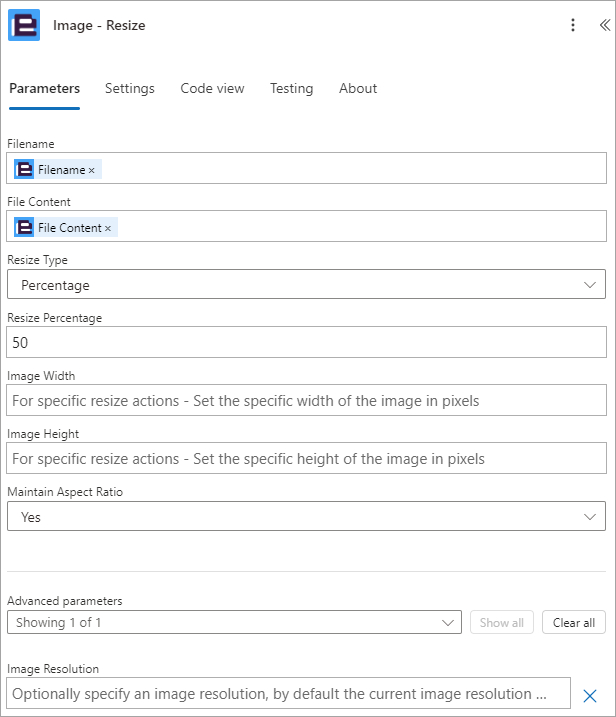Click into the Image Width field
Screen dimensions: 616x717
306,400
